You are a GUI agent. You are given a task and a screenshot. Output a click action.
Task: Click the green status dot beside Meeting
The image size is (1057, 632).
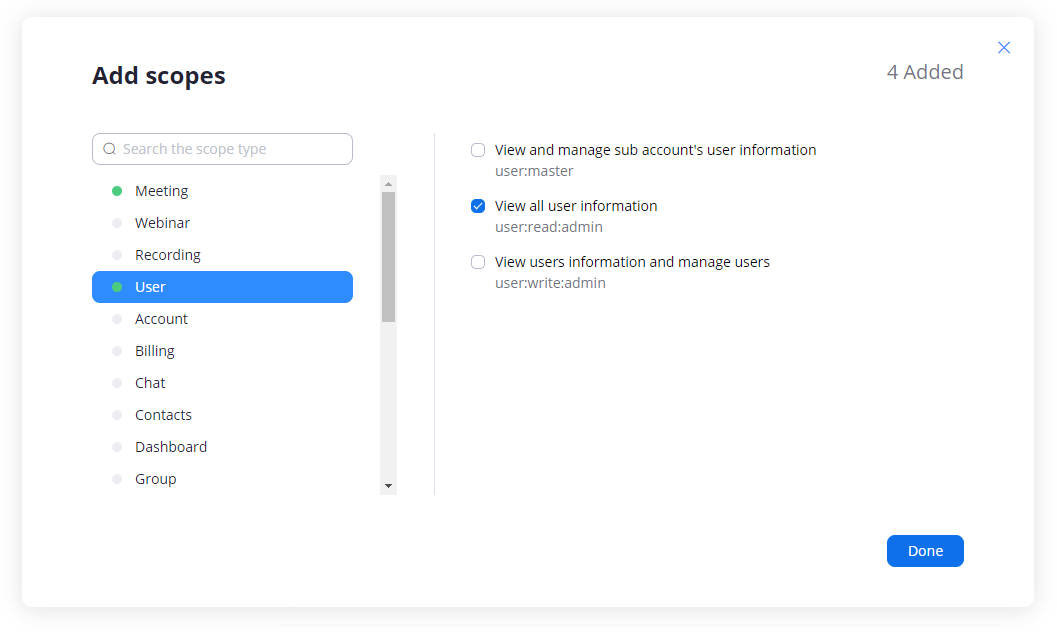tap(117, 191)
